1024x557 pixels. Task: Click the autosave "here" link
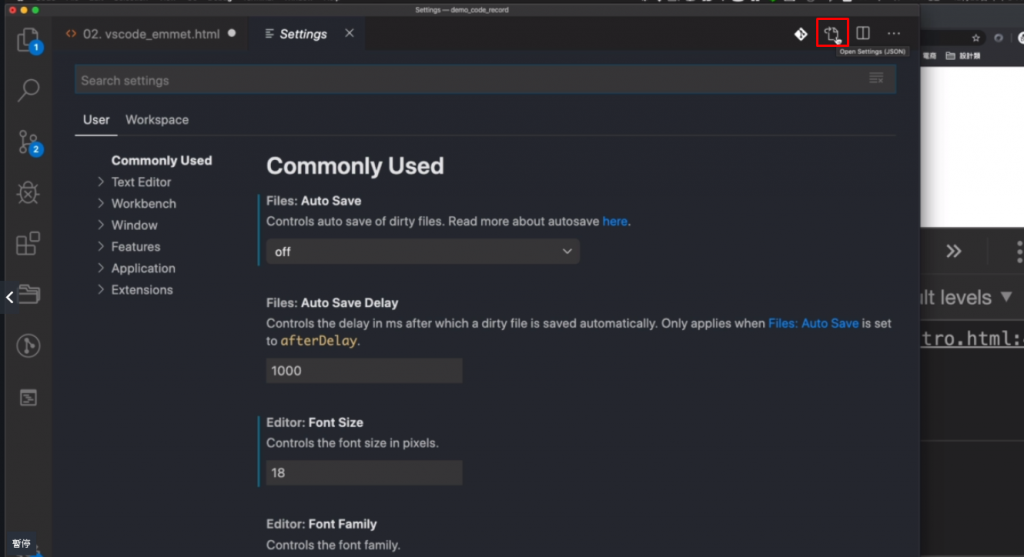pos(615,221)
